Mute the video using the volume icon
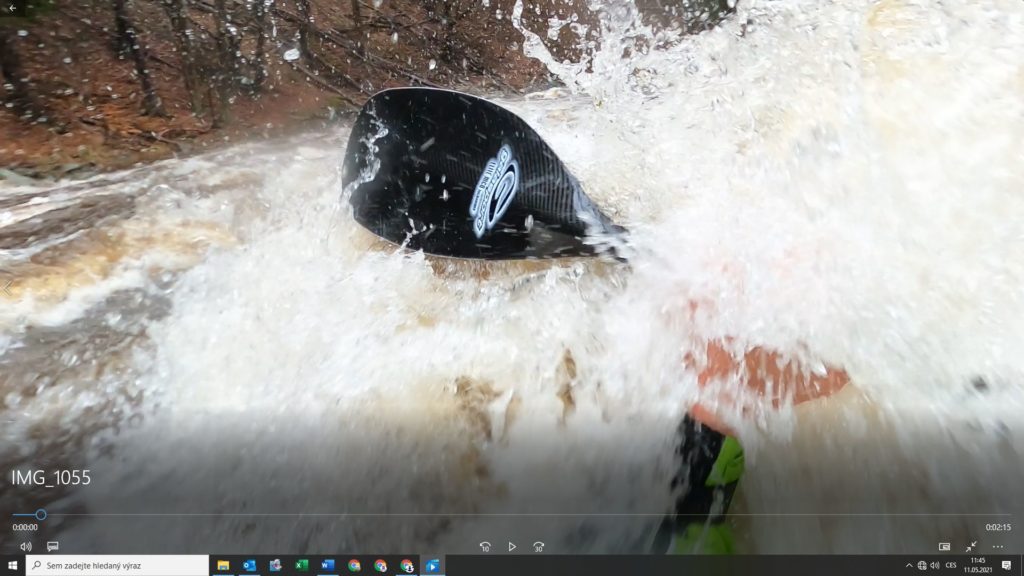The image size is (1024, 576). pyautogui.click(x=26, y=546)
